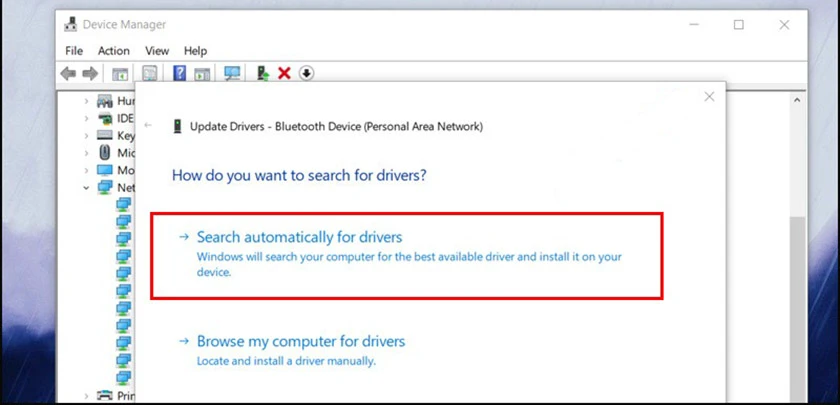Open the Help menu
The width and height of the screenshot is (840, 405).
[196, 51]
